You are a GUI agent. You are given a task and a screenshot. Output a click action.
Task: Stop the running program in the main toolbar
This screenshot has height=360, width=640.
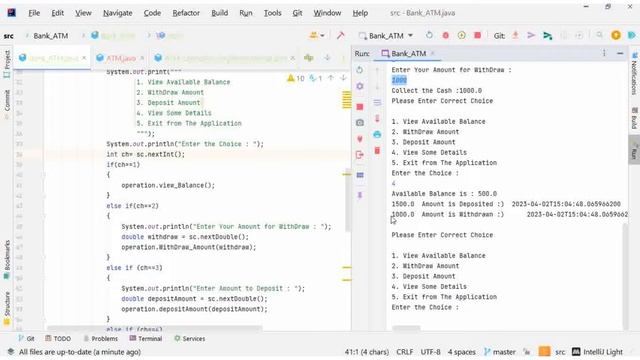[478, 36]
